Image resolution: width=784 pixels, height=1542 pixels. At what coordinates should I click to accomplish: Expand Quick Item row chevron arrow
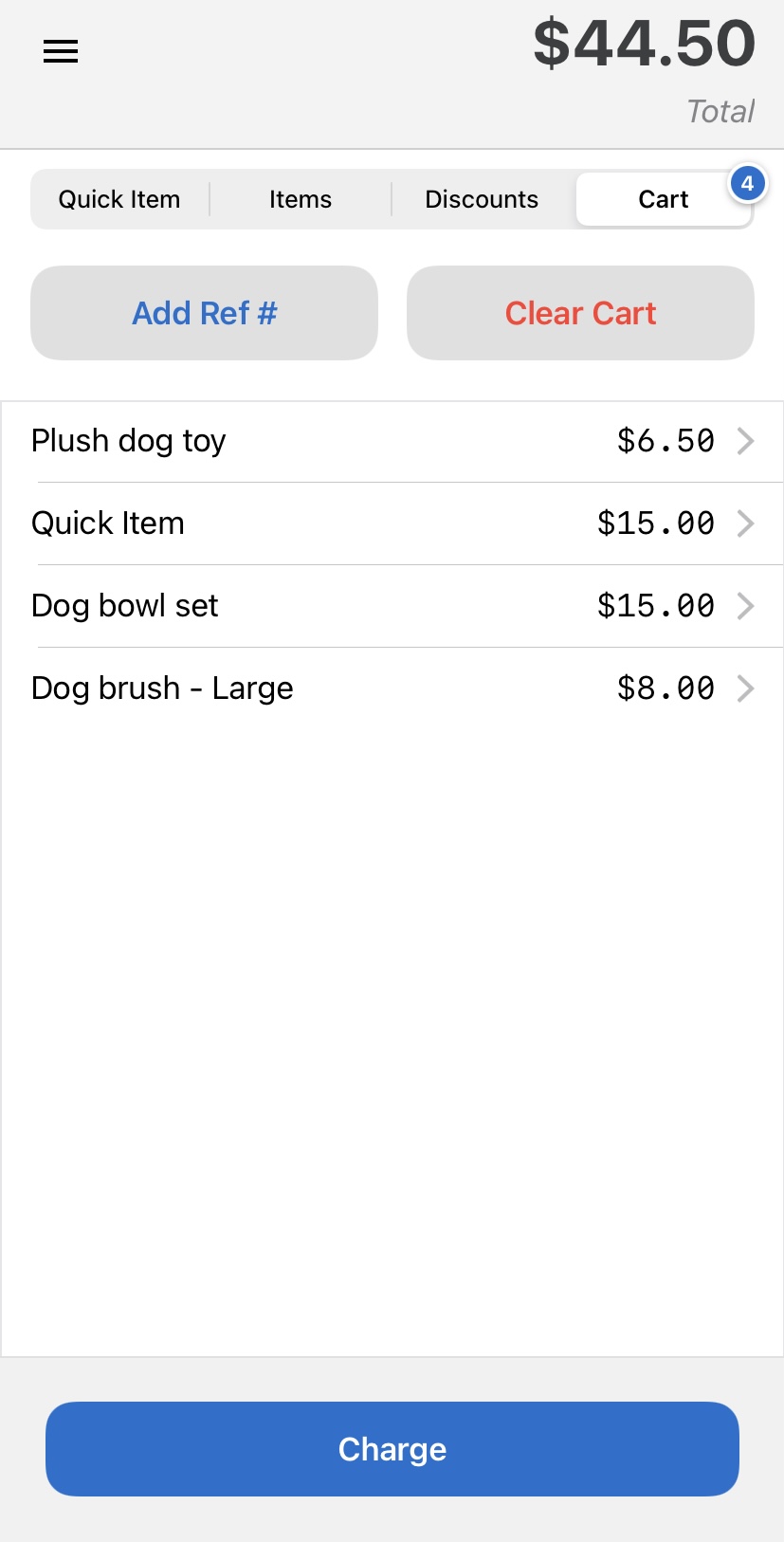tap(746, 523)
